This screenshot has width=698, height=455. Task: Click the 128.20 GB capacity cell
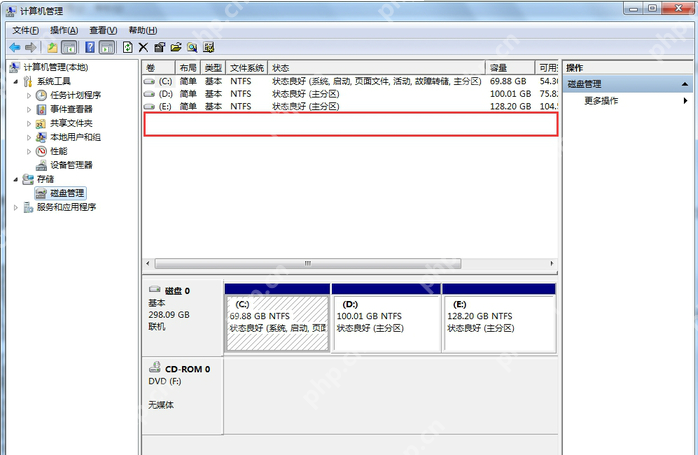click(x=511, y=106)
